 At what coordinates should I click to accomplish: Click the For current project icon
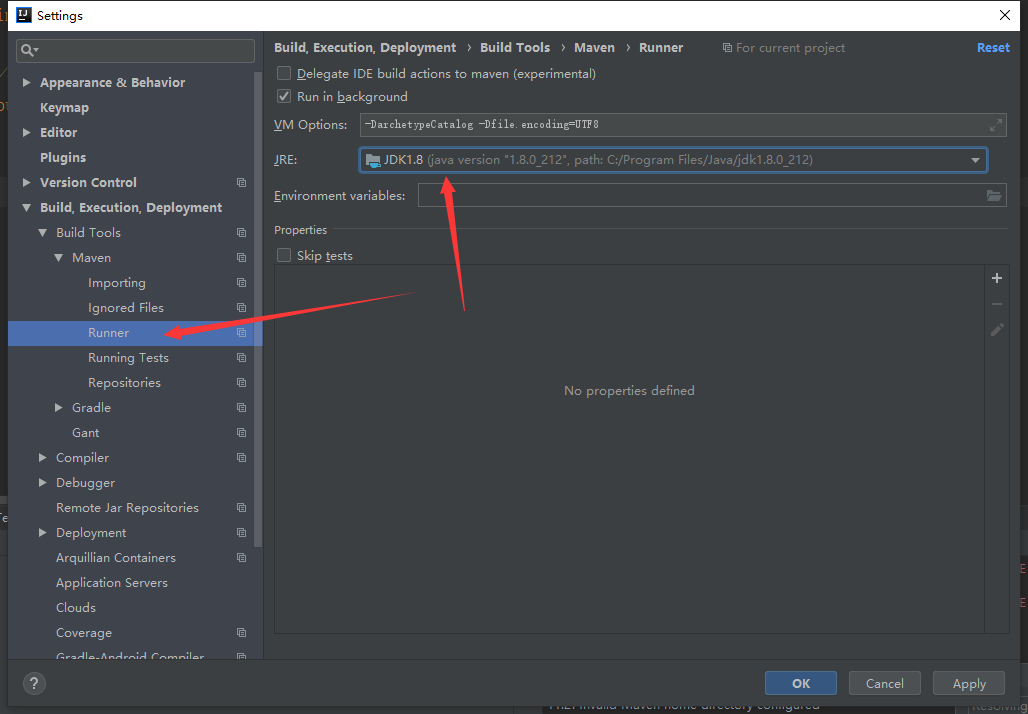point(726,48)
